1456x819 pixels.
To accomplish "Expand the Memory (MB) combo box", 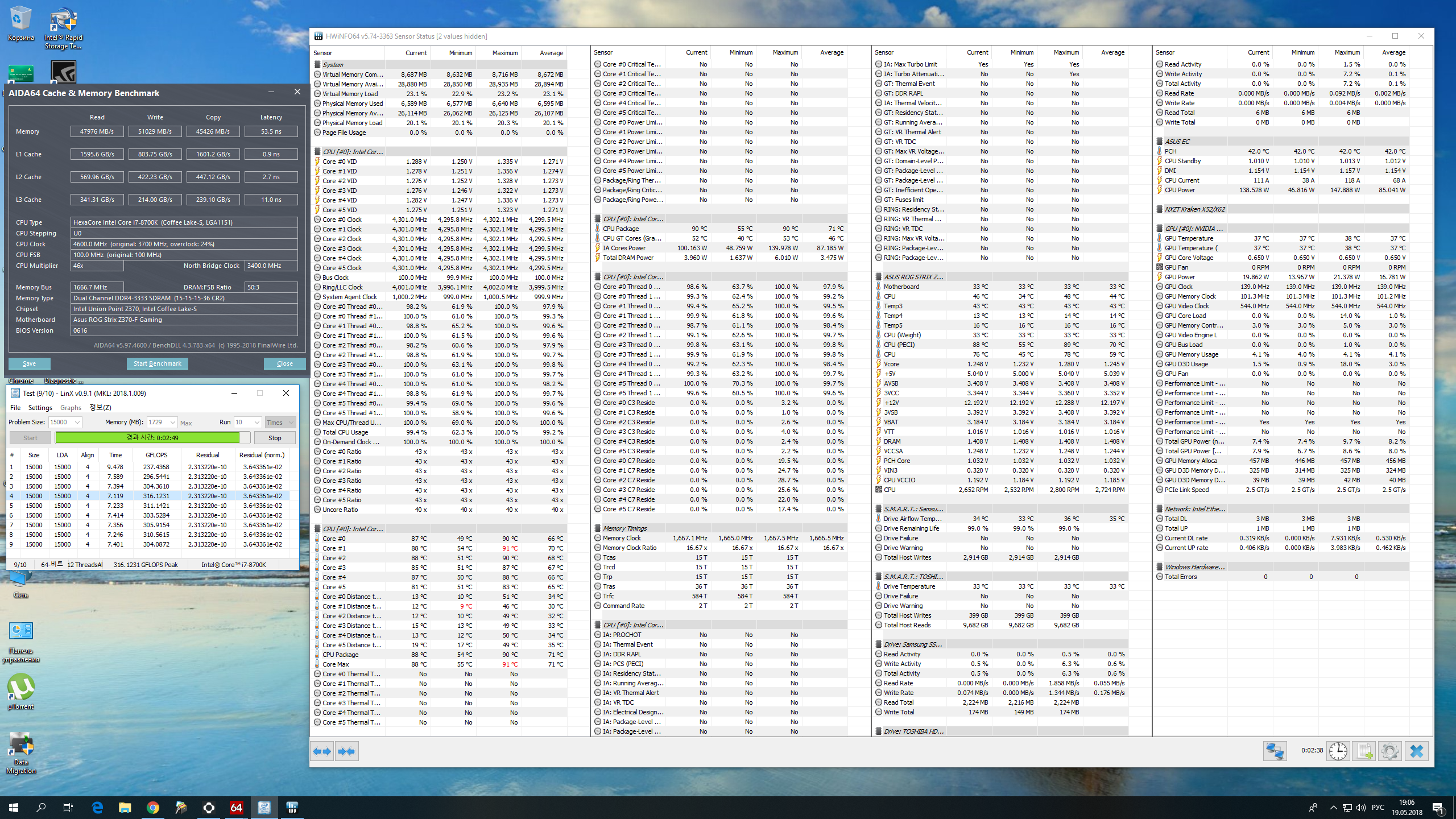I will pyautogui.click(x=173, y=423).
